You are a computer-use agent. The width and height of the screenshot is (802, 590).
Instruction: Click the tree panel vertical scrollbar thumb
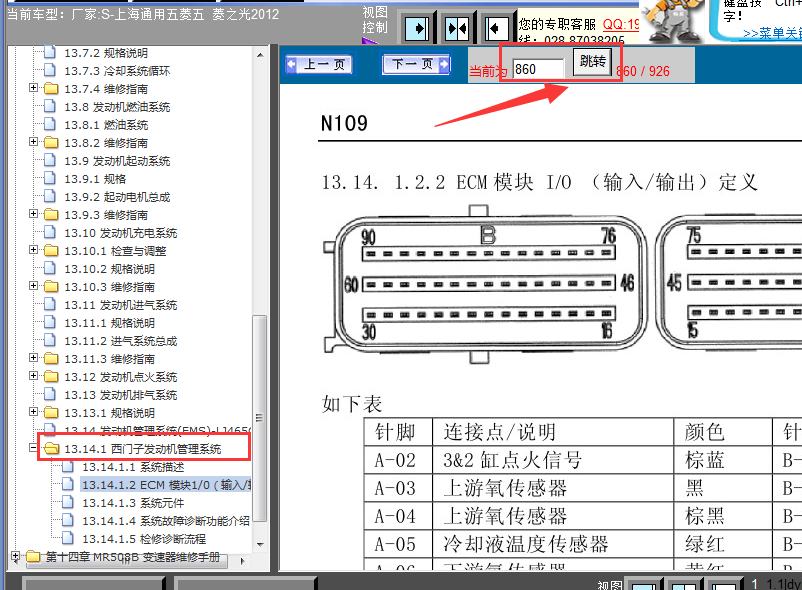point(260,418)
